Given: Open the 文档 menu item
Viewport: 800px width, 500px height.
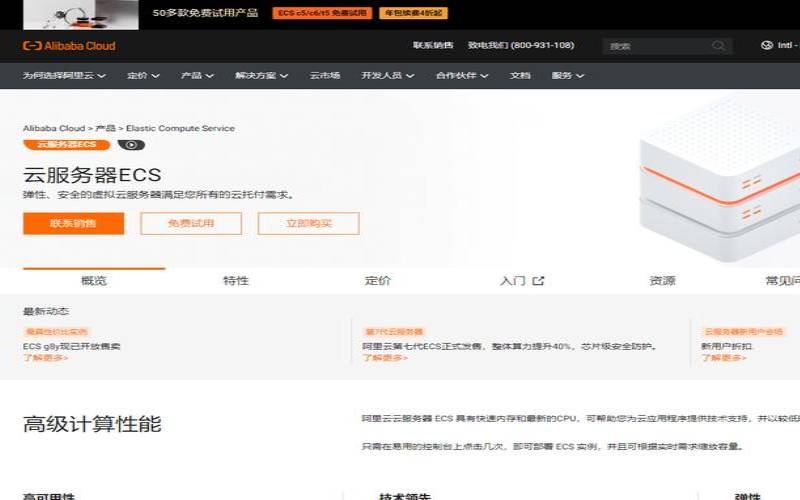Looking at the screenshot, I should pos(520,76).
